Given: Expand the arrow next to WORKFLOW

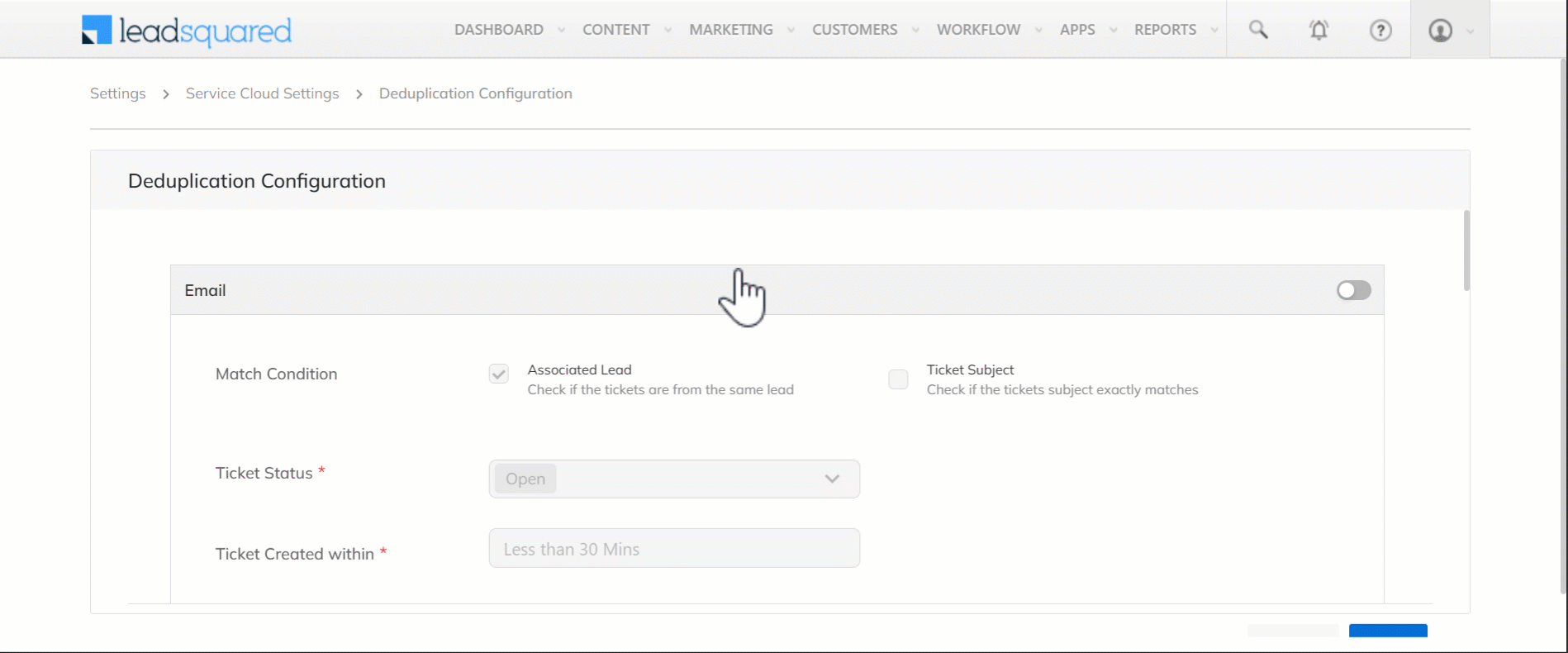Looking at the screenshot, I should point(1038,30).
